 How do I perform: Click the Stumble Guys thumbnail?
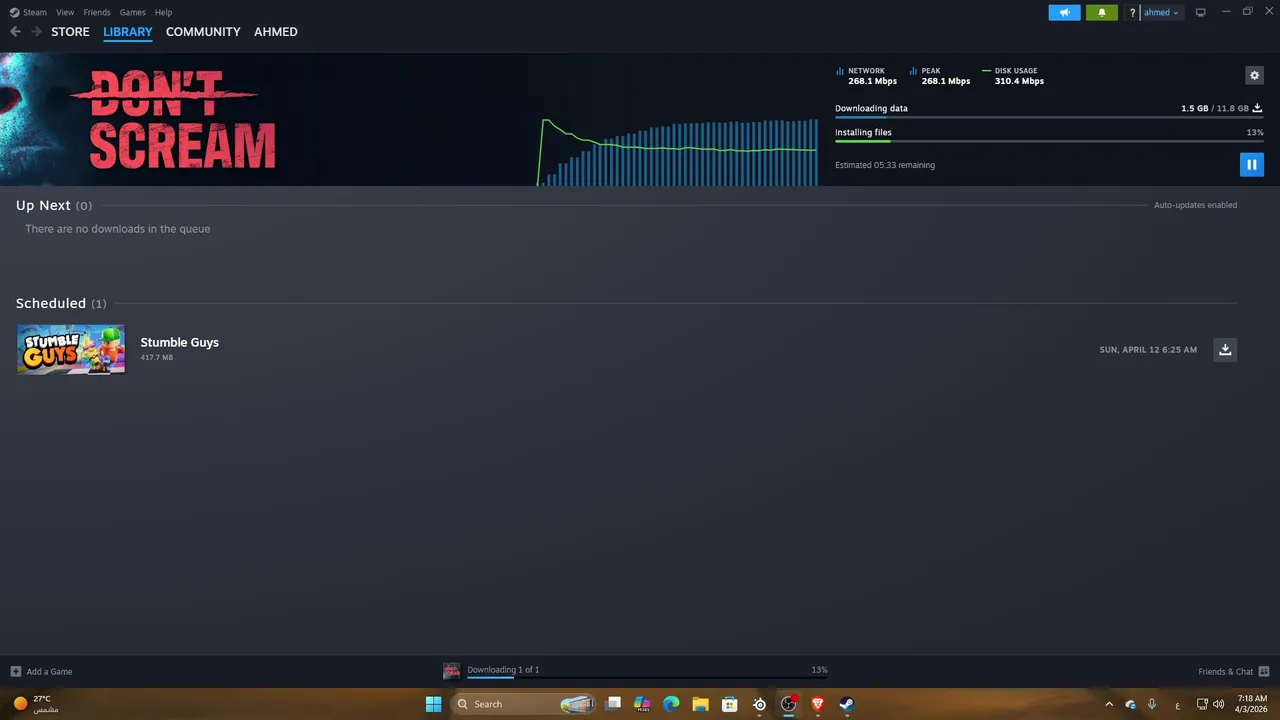click(x=71, y=349)
